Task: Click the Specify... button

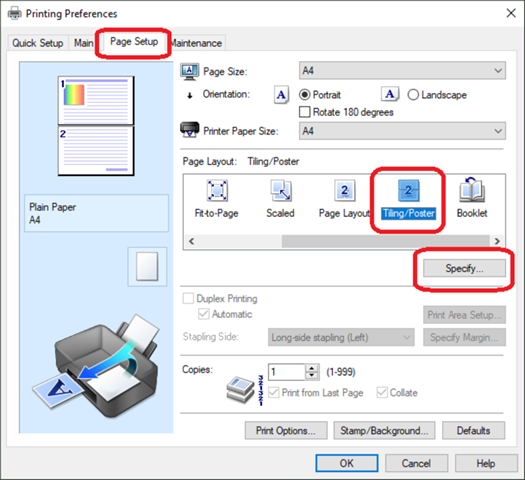Action: (x=464, y=268)
